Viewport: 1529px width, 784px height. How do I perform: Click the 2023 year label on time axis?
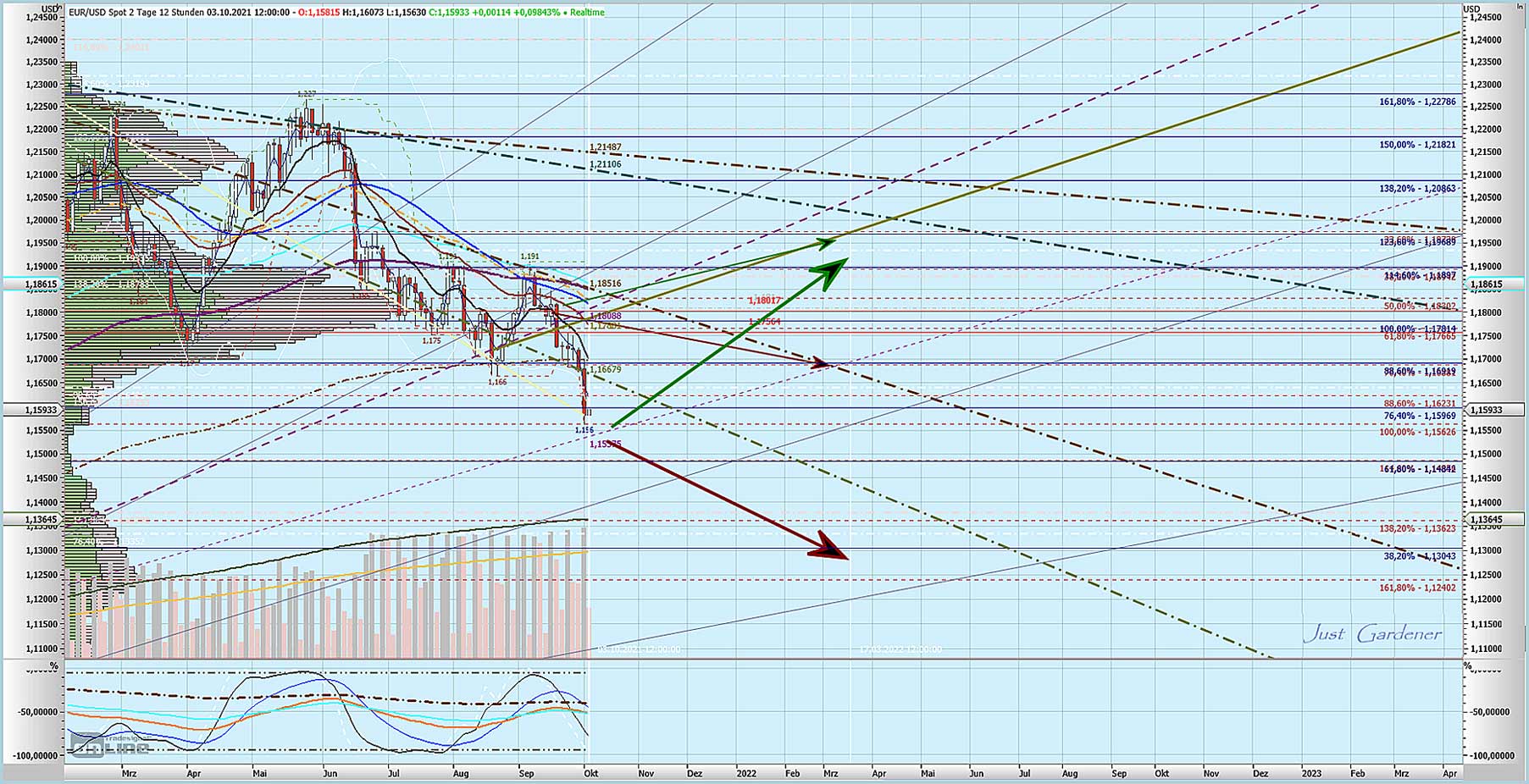point(1310,773)
